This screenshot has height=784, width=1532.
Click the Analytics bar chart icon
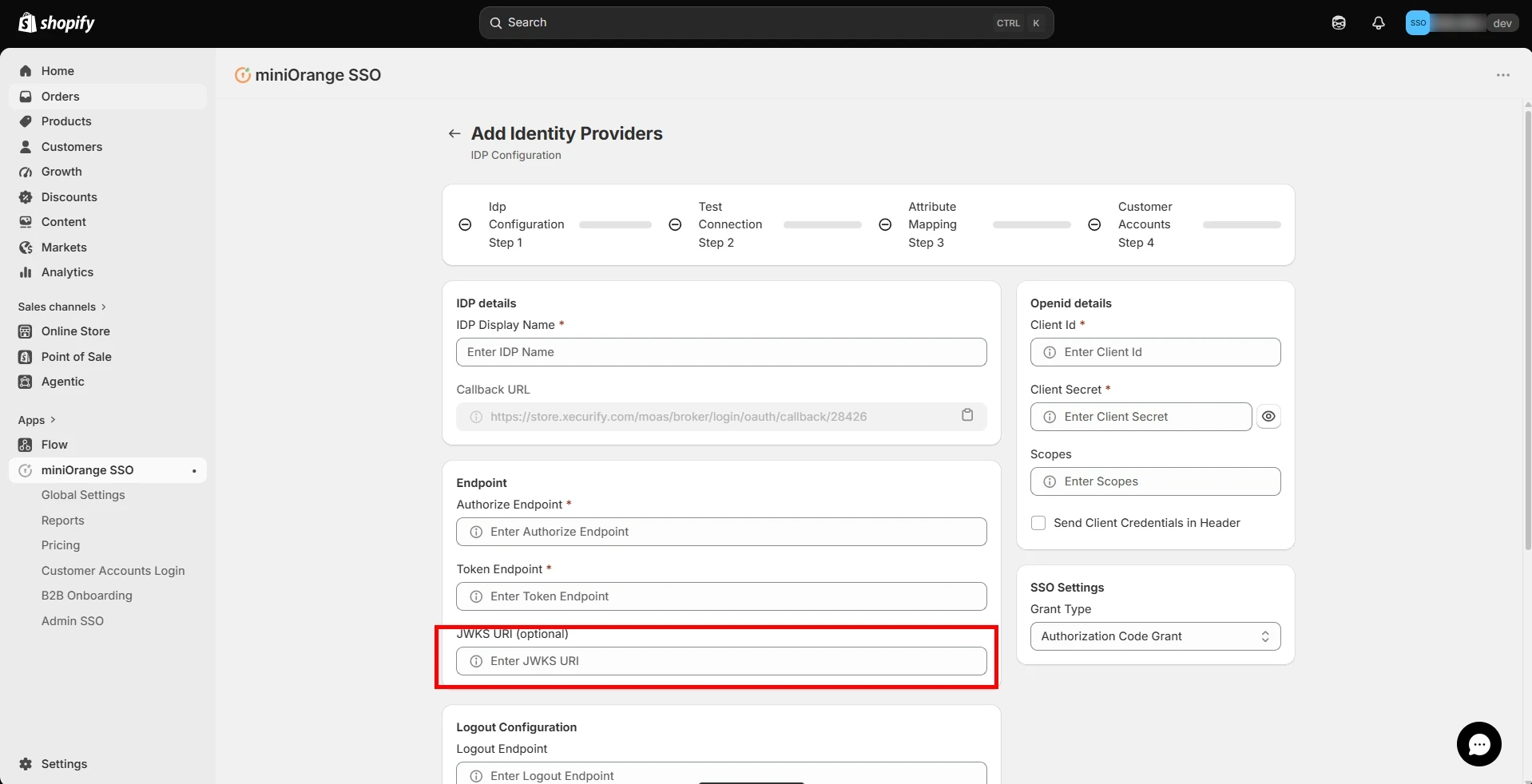26,272
